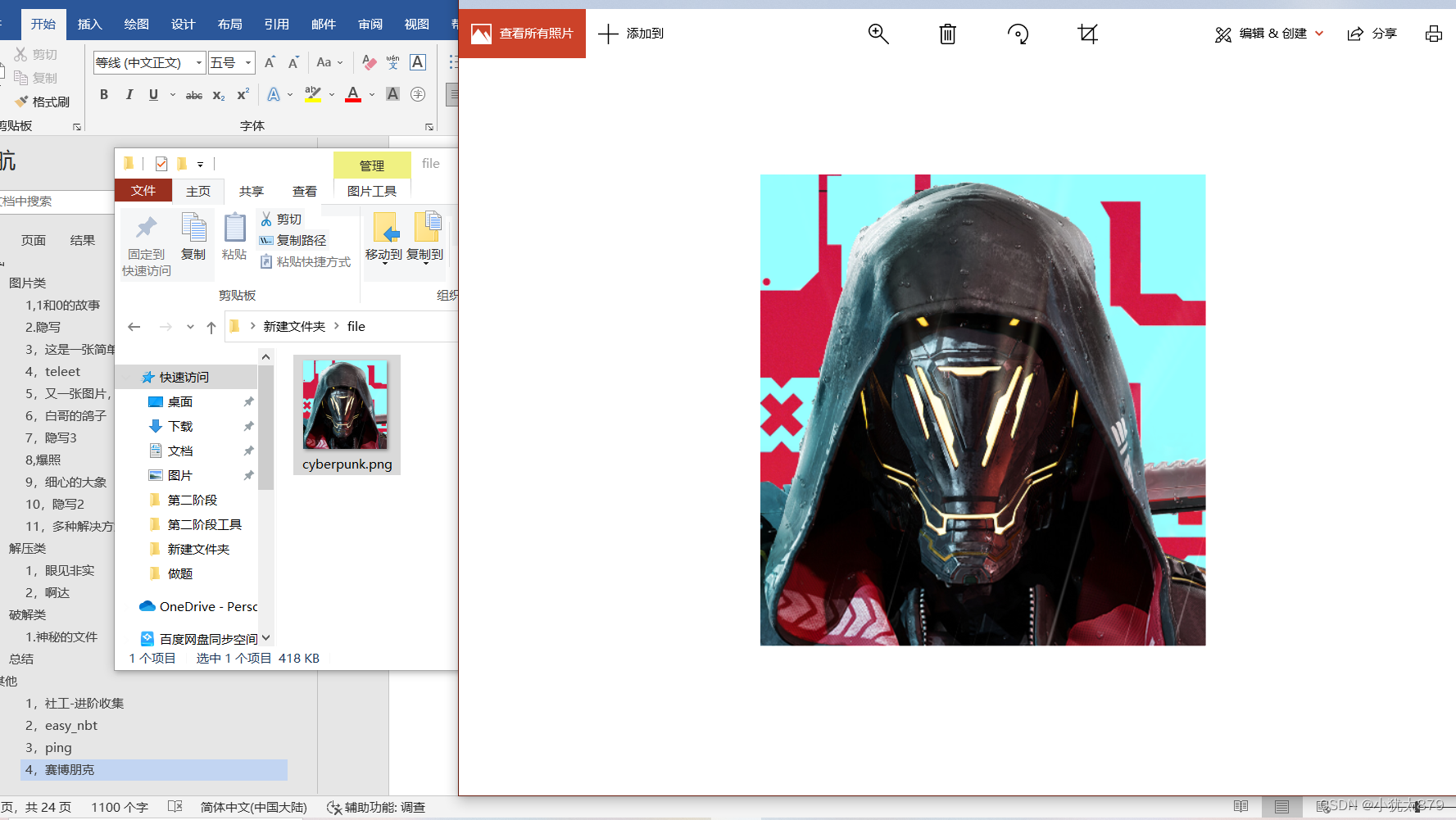
Task: Click the enclosed character icon in Word
Action: 418,95
